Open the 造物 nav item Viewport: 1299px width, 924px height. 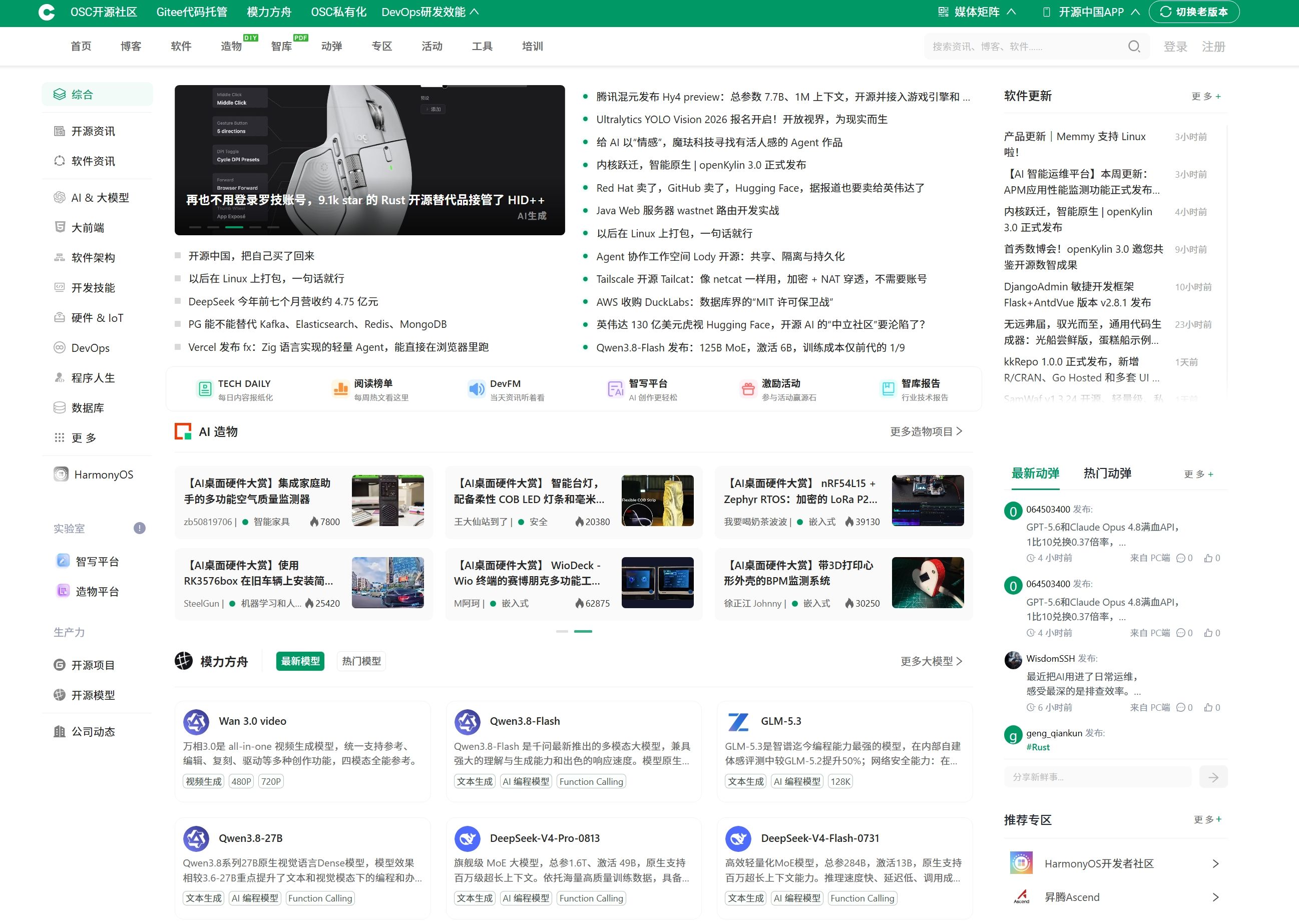[x=231, y=46]
